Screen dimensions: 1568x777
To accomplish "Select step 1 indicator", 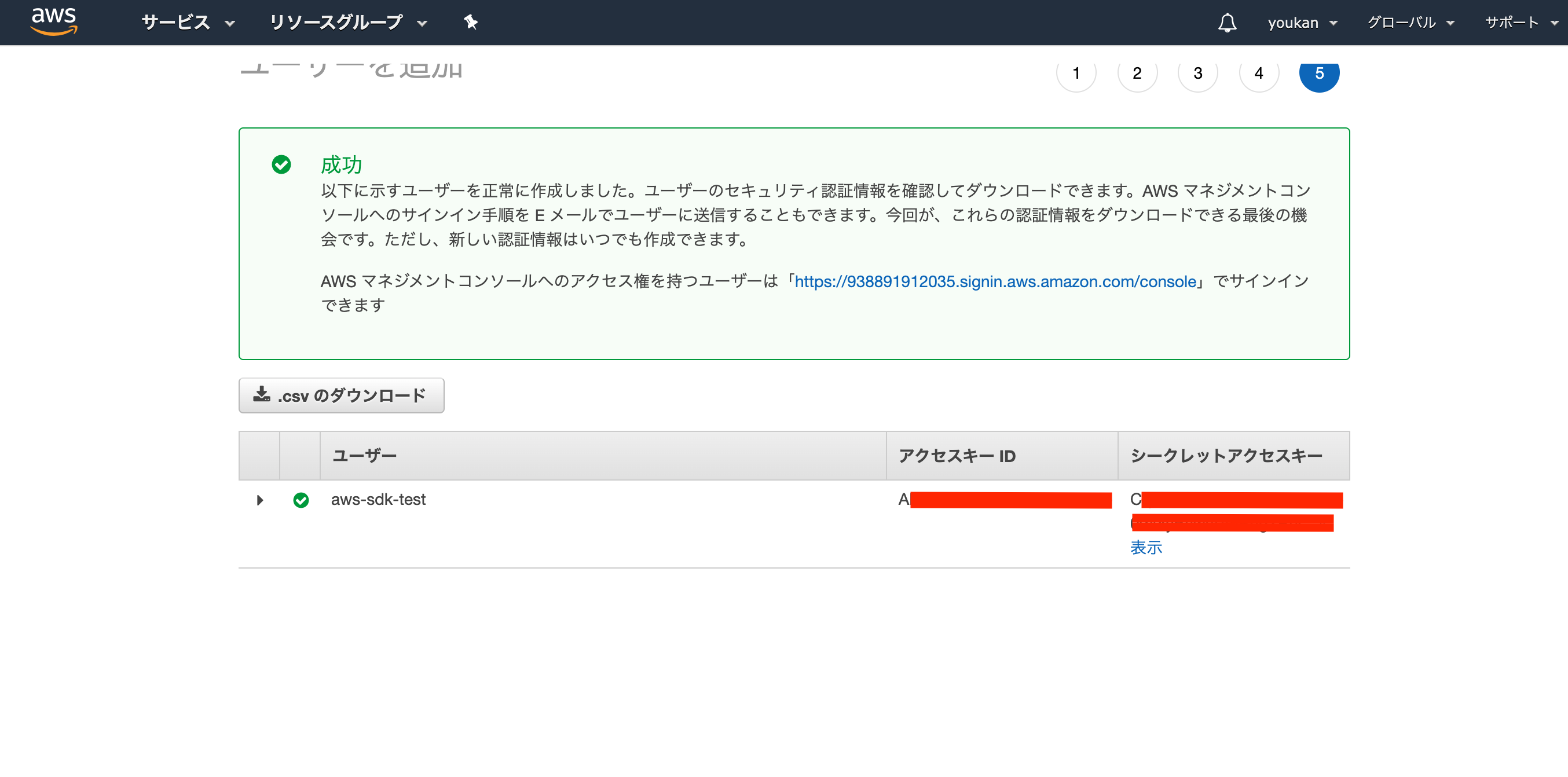I will 1076,73.
